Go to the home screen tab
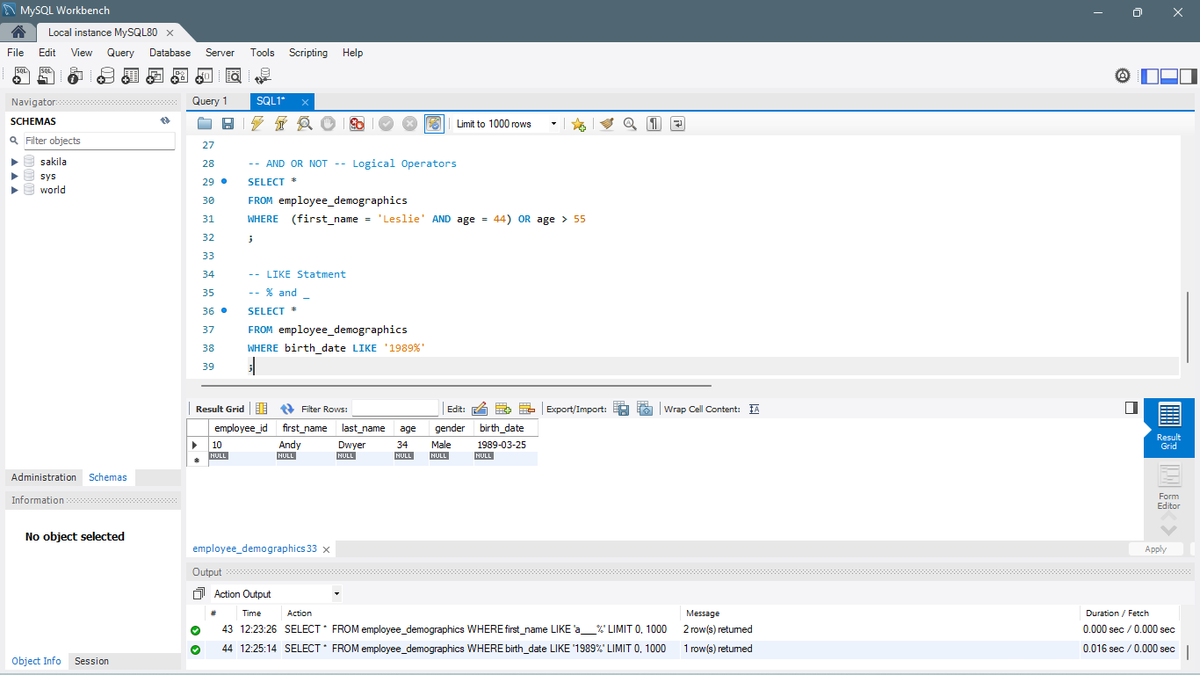Viewport: 1200px width, 675px height. (x=17, y=32)
